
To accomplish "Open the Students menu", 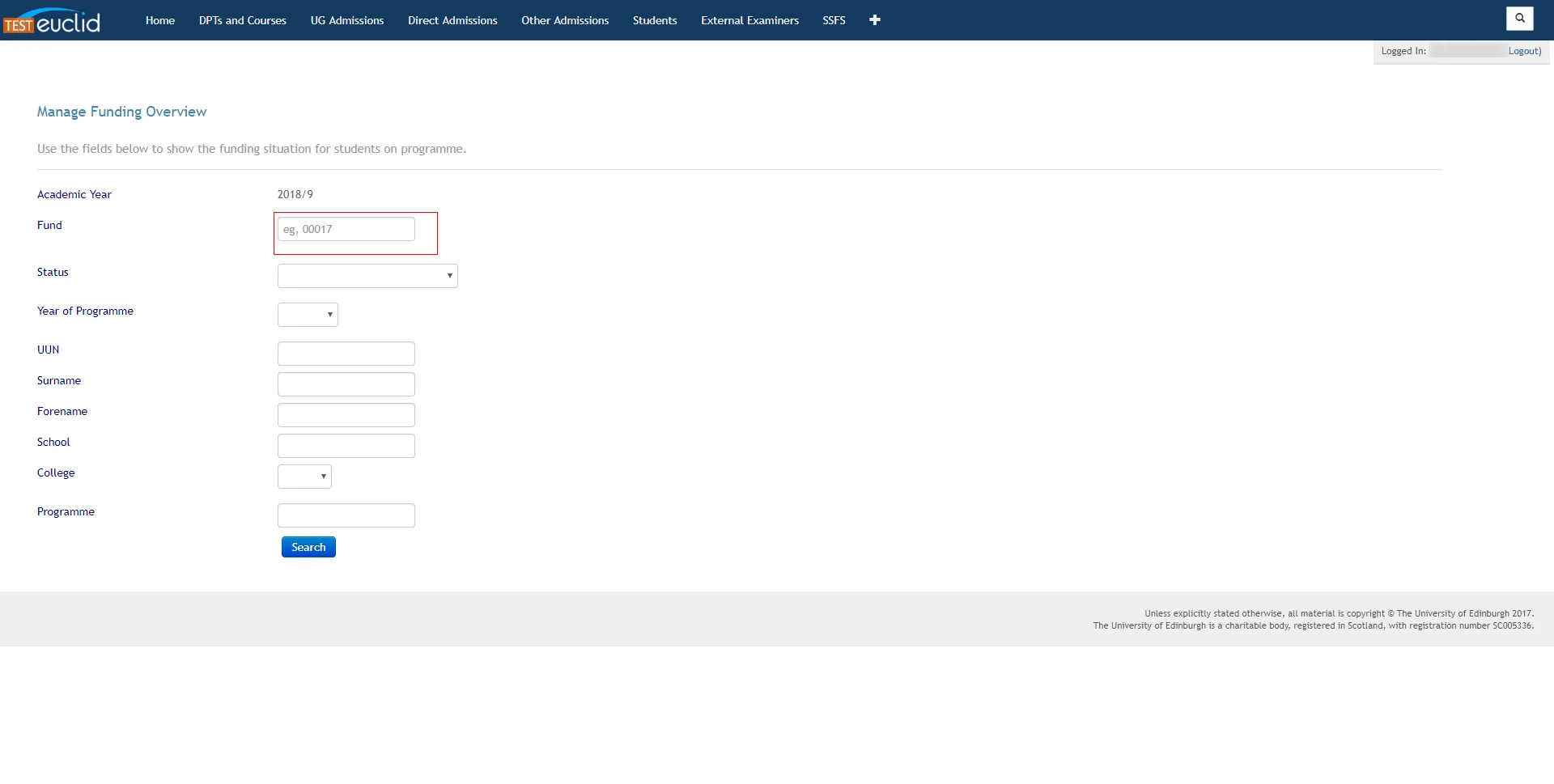I will click(655, 20).
